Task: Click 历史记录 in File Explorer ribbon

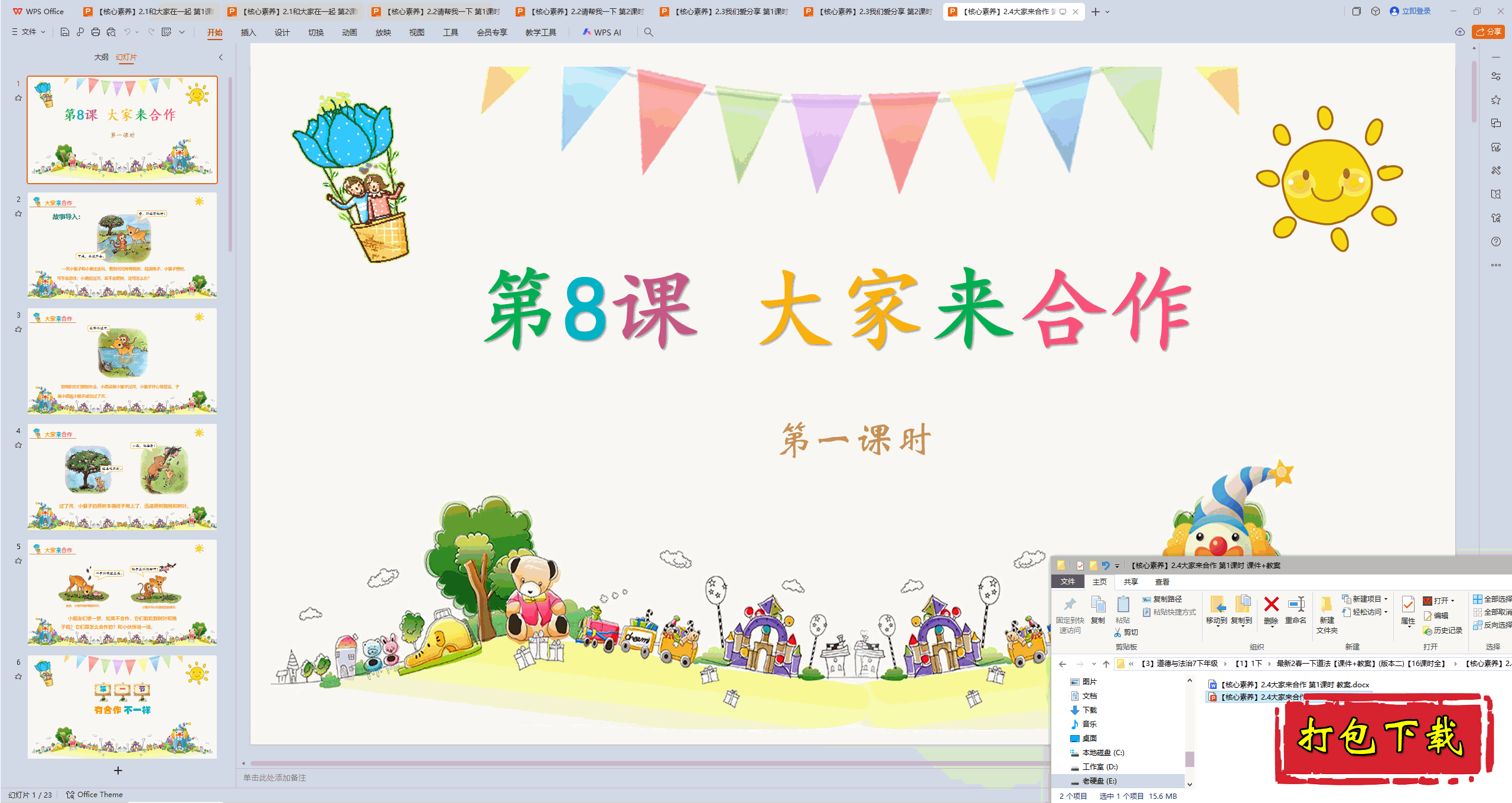Action: click(1442, 631)
